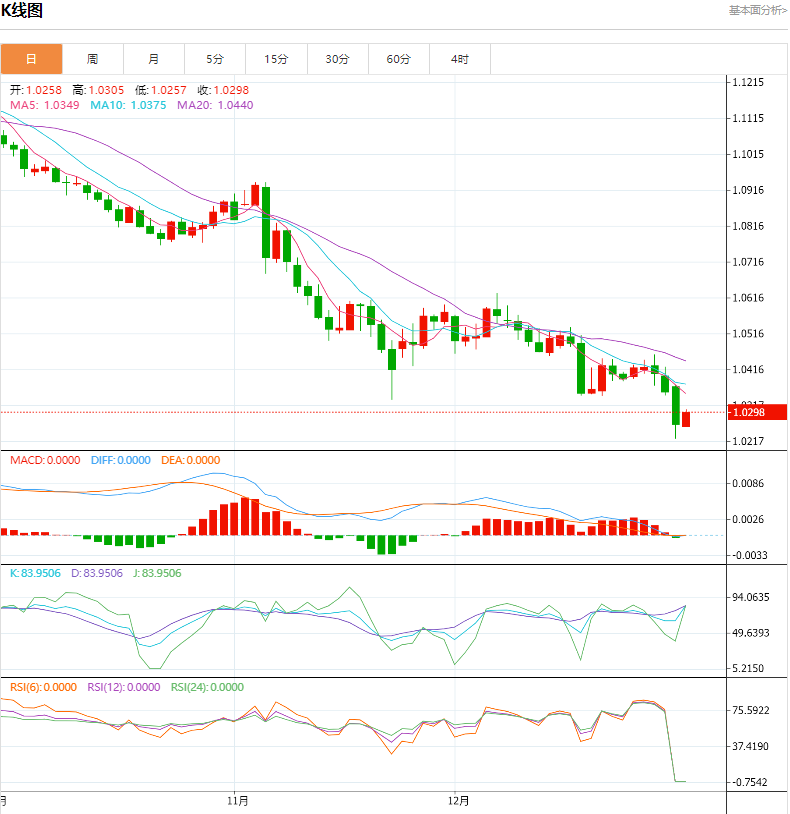
Task: Click the MACD:0.0000 indicator label
Action: point(45,460)
